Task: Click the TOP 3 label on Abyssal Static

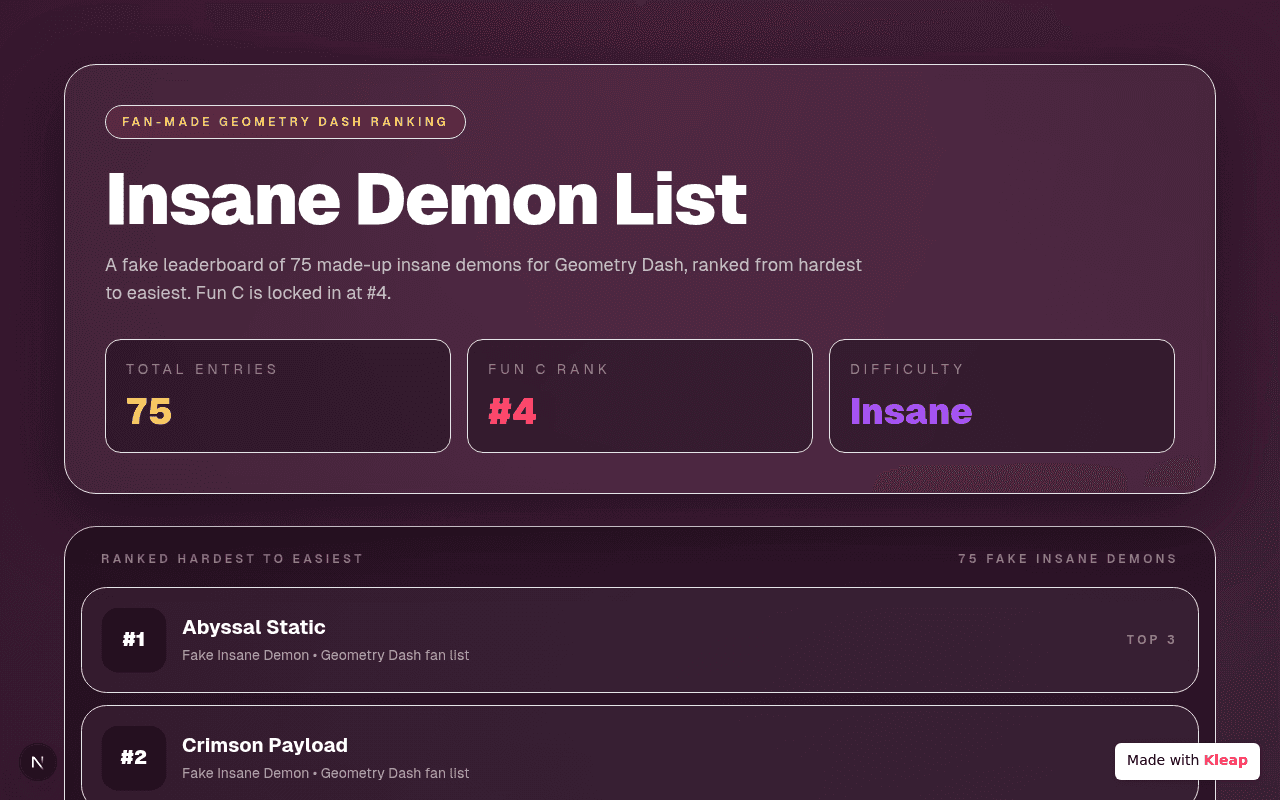Action: point(1152,640)
